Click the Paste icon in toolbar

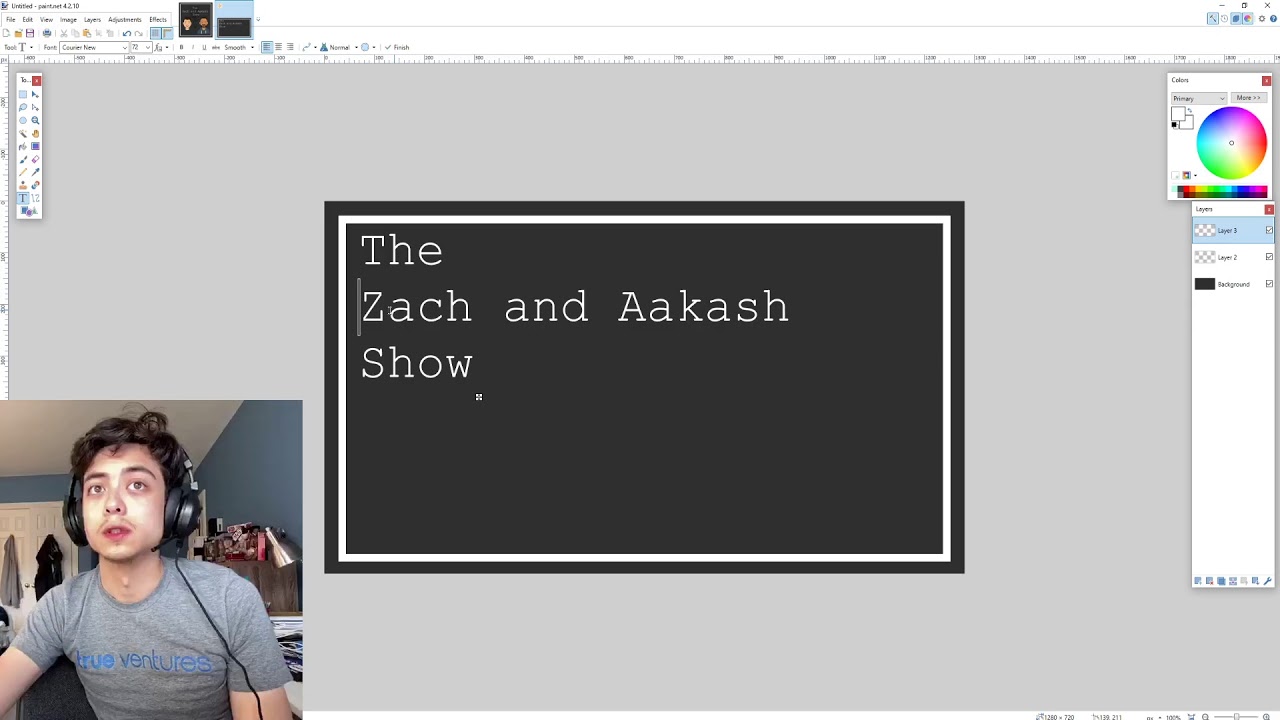[x=86, y=33]
